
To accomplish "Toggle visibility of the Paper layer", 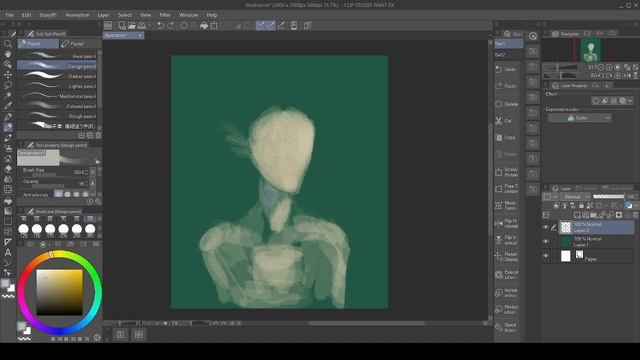I will pyautogui.click(x=546, y=256).
